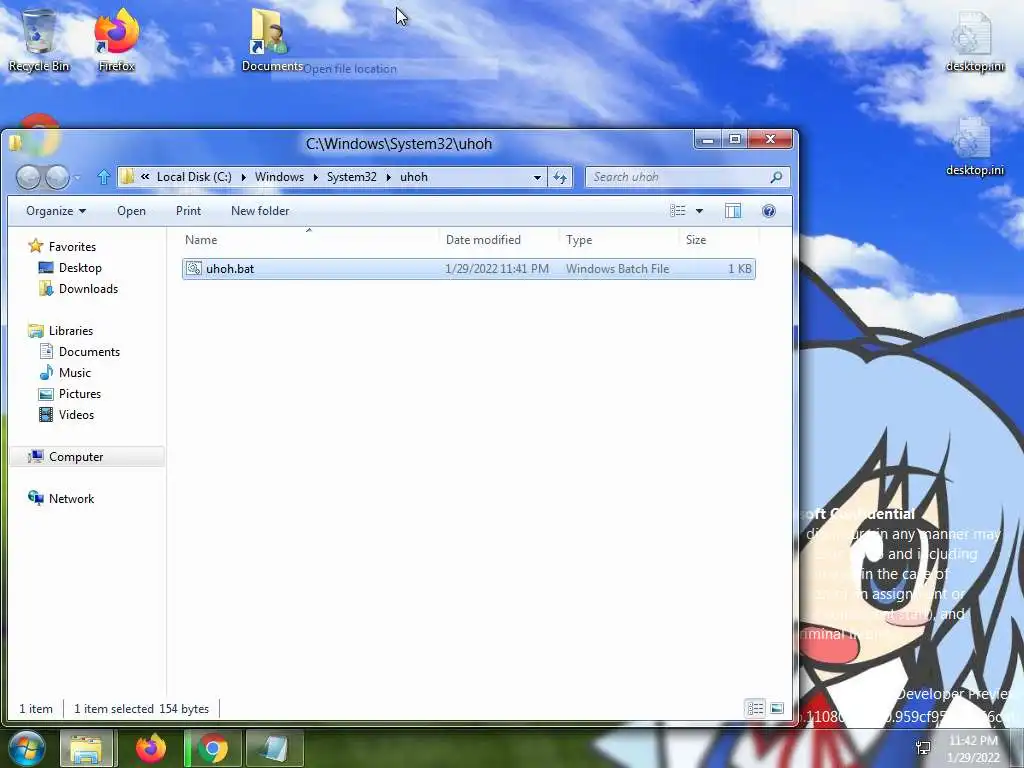Click the Explorer taskbar button

87,748
